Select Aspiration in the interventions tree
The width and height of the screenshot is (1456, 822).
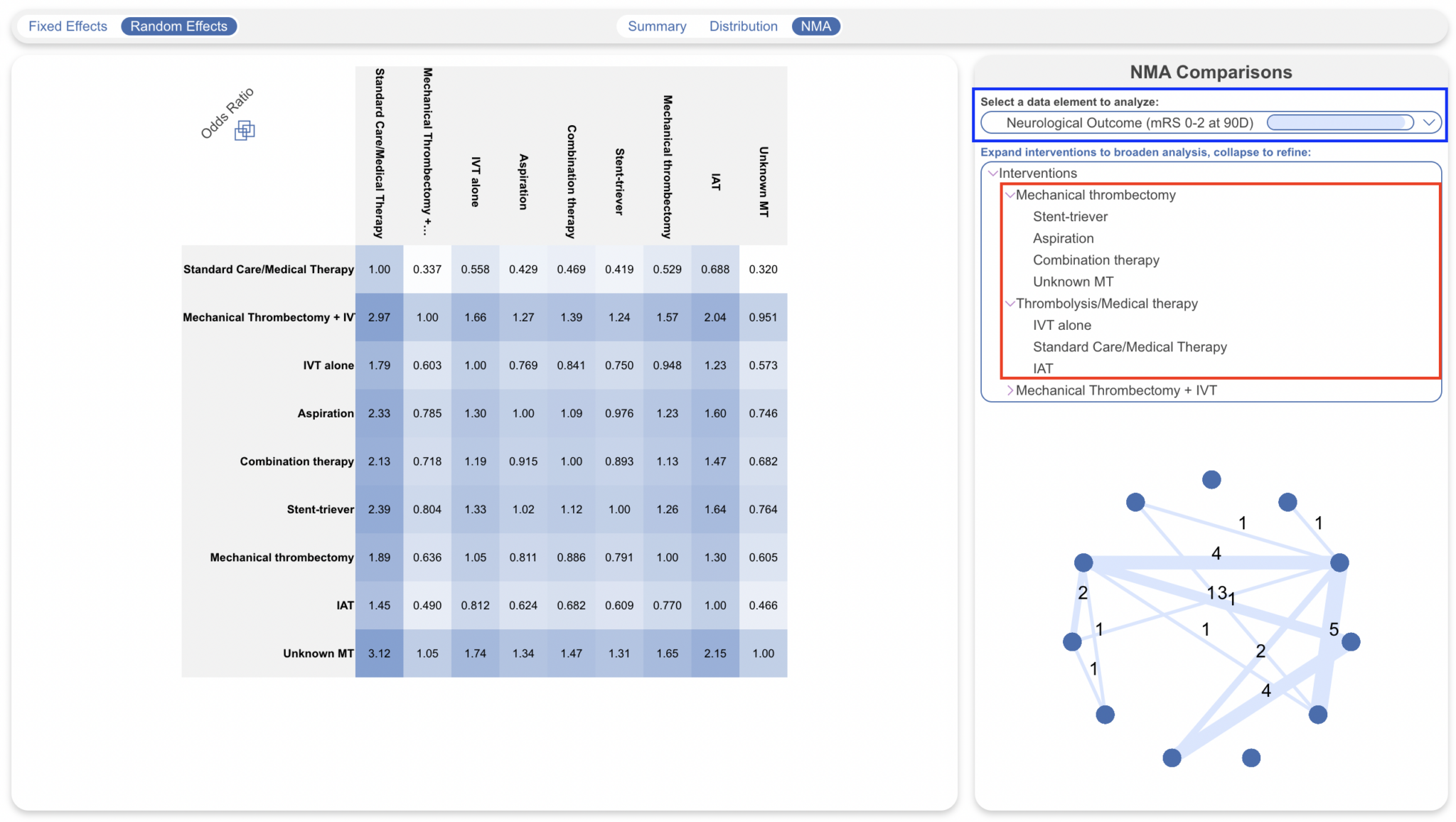click(x=1063, y=238)
